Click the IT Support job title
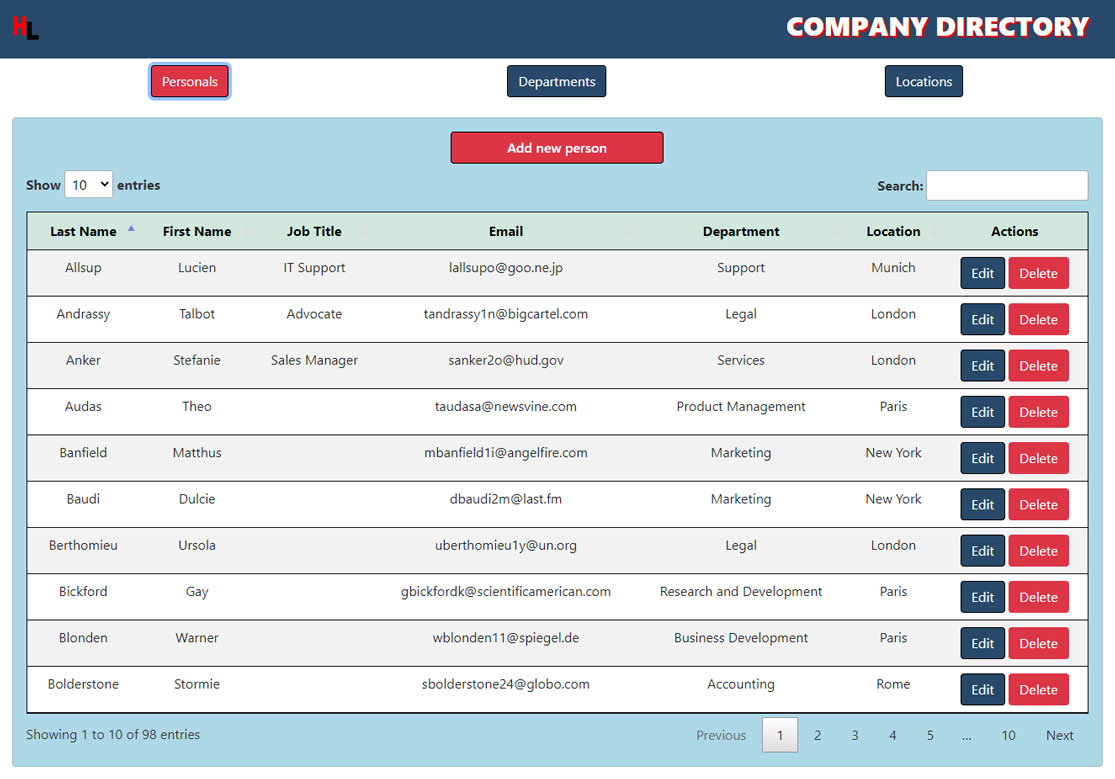This screenshot has height=779, width=1115. click(x=314, y=267)
